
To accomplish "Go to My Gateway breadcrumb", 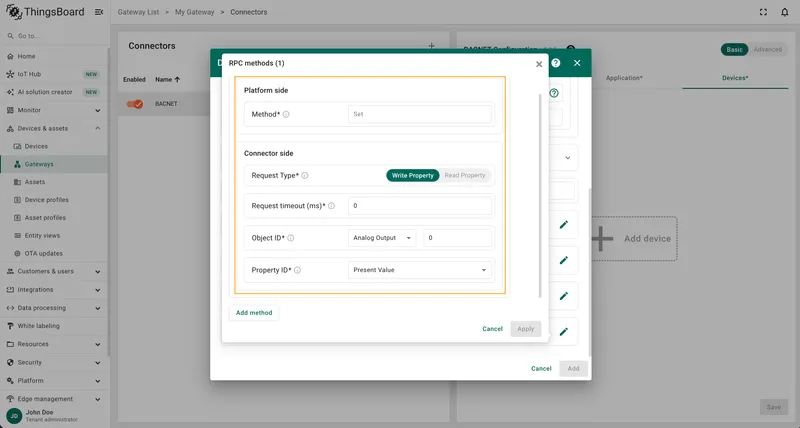I will 194,12.
